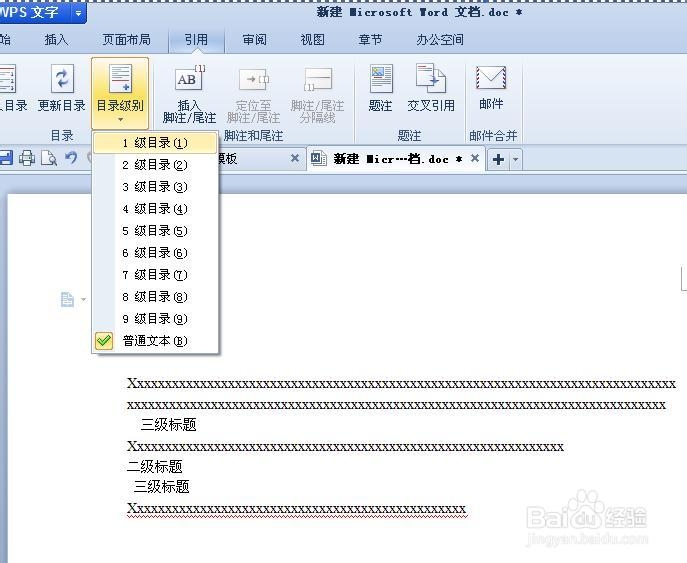687x563 pixels.
Task: Switch to the 插入 ribbon tab
Action: click(x=57, y=40)
